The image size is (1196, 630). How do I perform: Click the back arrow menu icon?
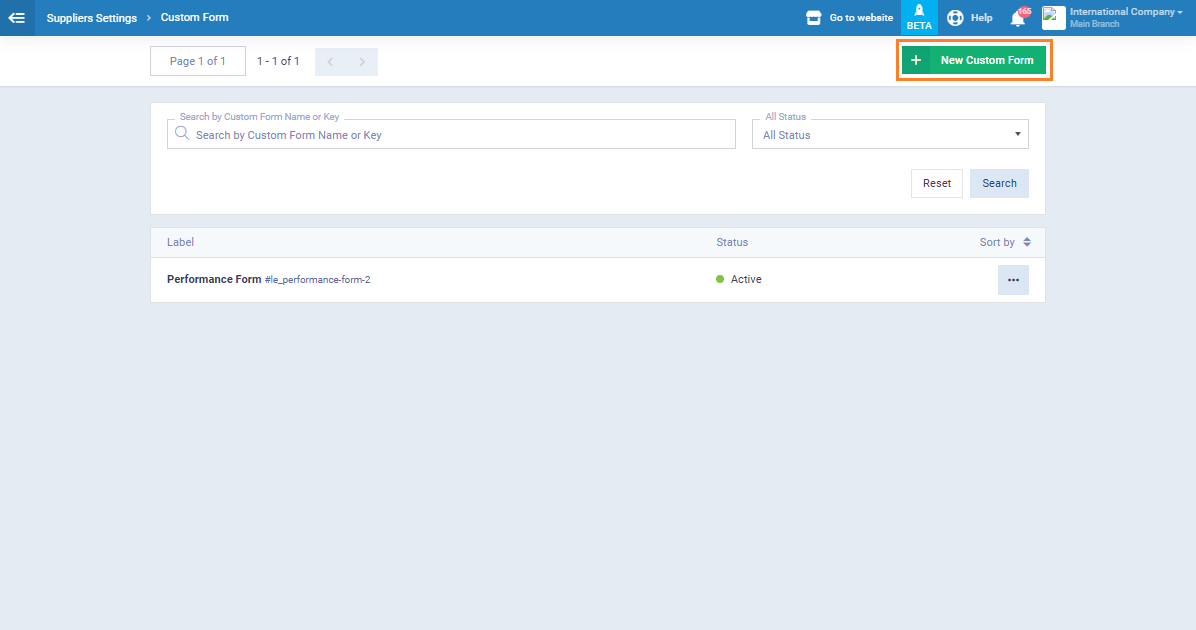(17, 18)
